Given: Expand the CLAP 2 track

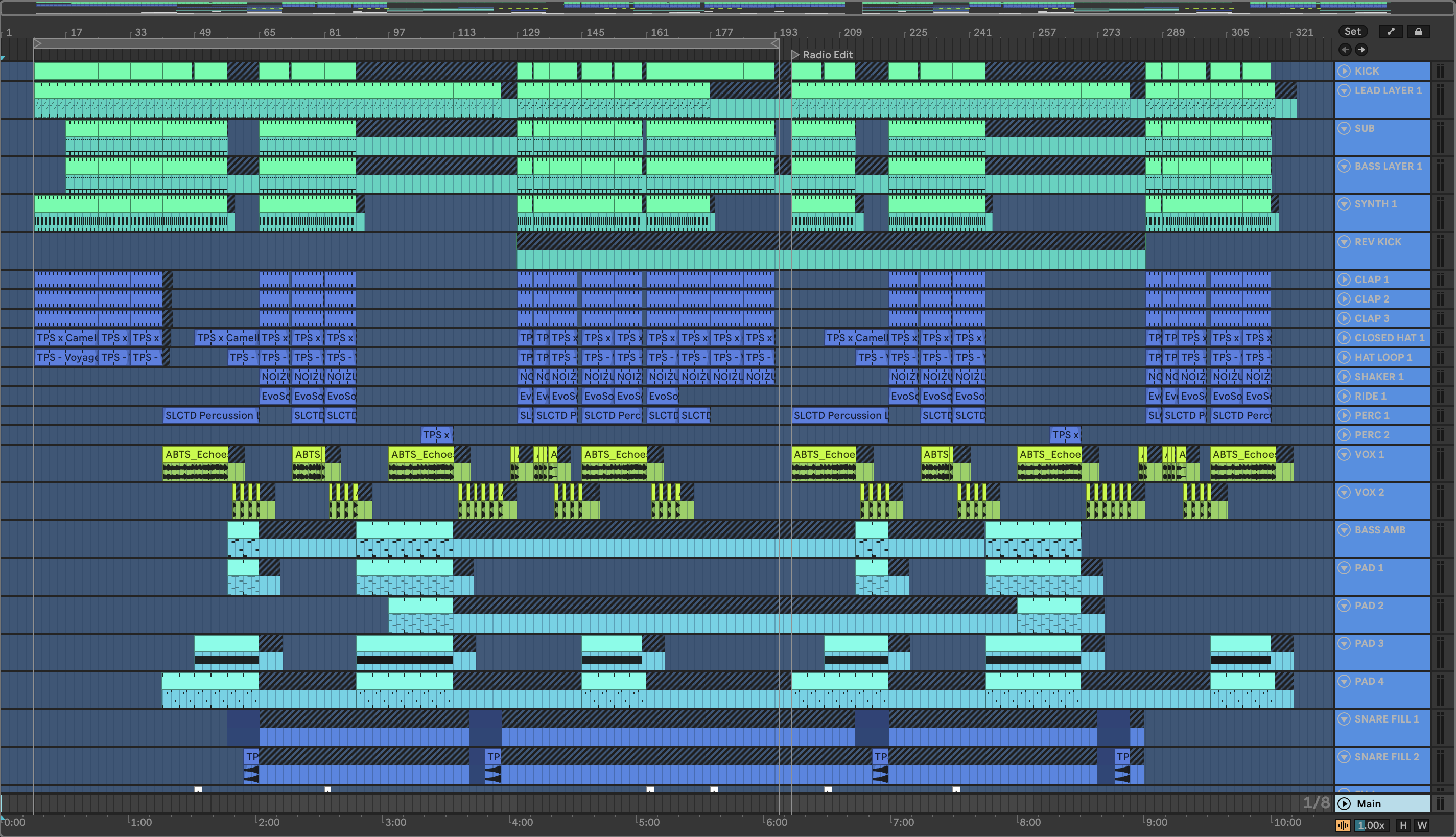Looking at the screenshot, I should point(1344,299).
